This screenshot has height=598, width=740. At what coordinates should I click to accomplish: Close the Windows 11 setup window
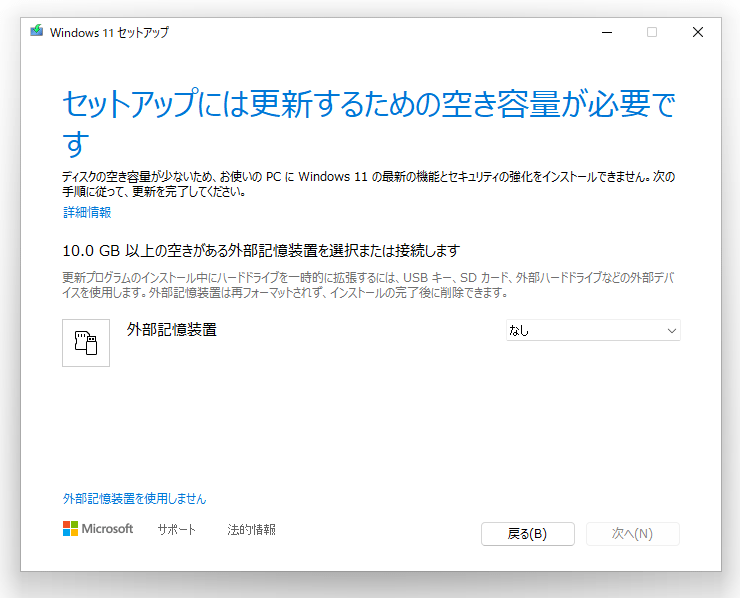pyautogui.click(x=698, y=32)
